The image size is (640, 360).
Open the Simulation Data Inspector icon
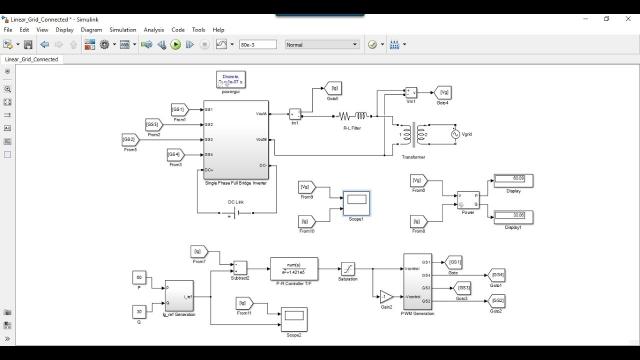pyautogui.click(x=221, y=44)
